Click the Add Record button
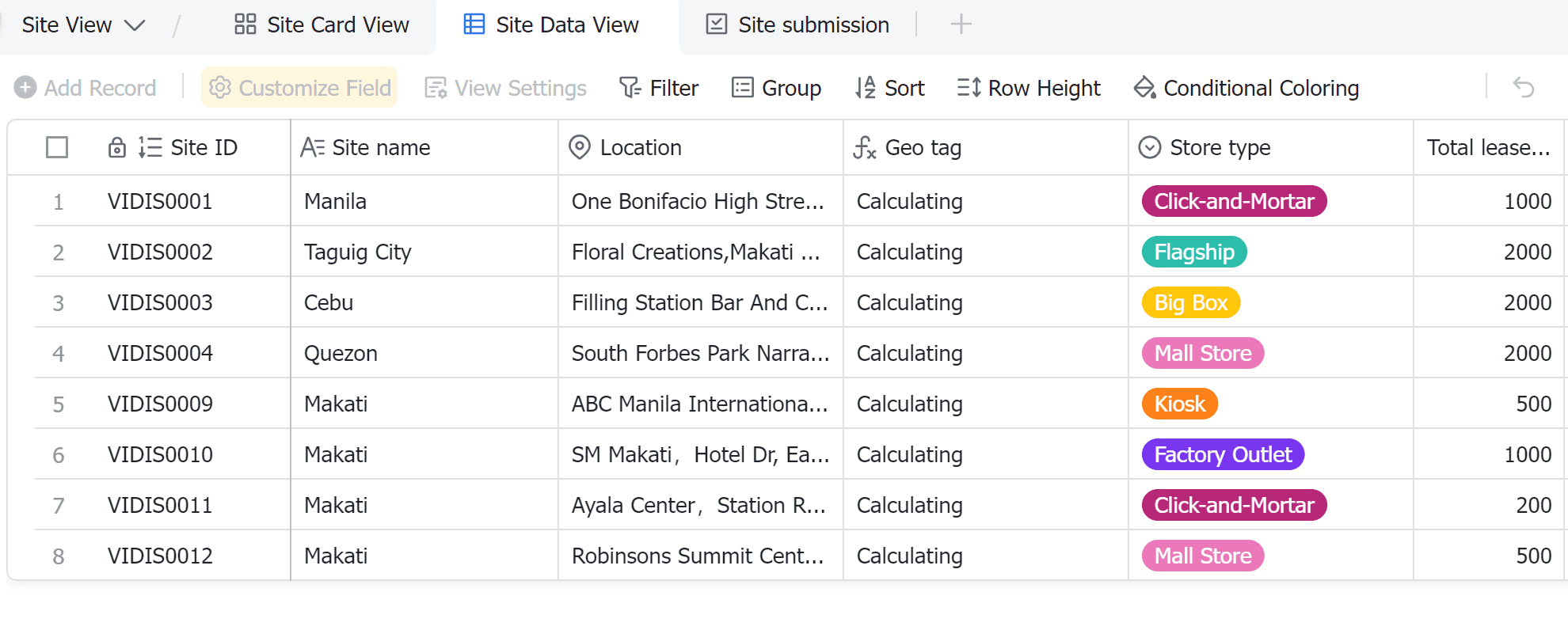 tap(86, 88)
